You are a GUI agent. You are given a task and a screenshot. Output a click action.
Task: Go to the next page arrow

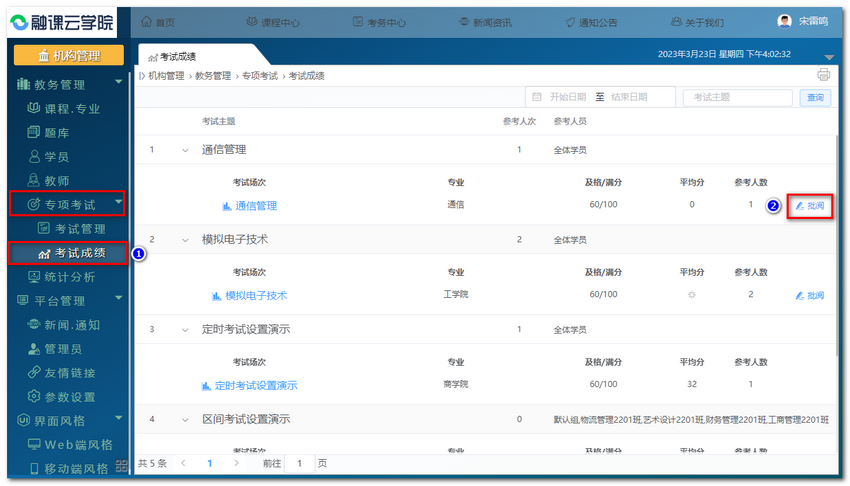tap(236, 463)
